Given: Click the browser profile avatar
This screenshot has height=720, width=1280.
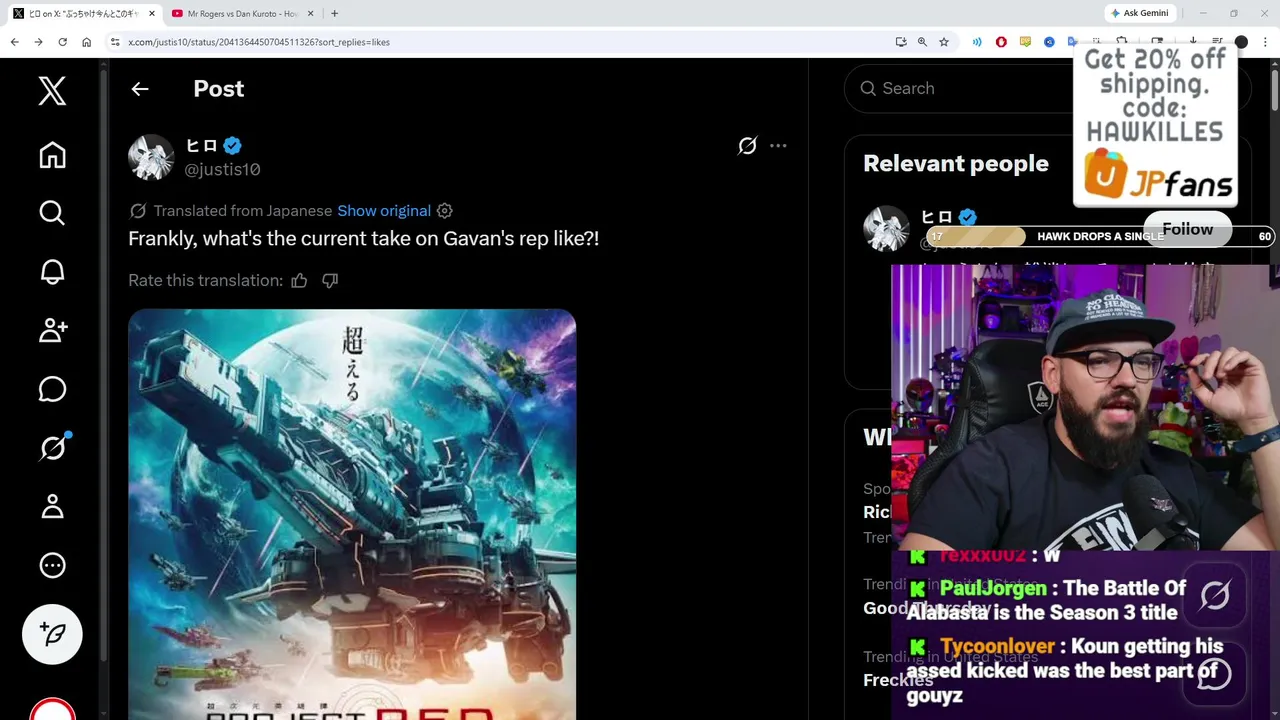Looking at the screenshot, I should click(1241, 42).
